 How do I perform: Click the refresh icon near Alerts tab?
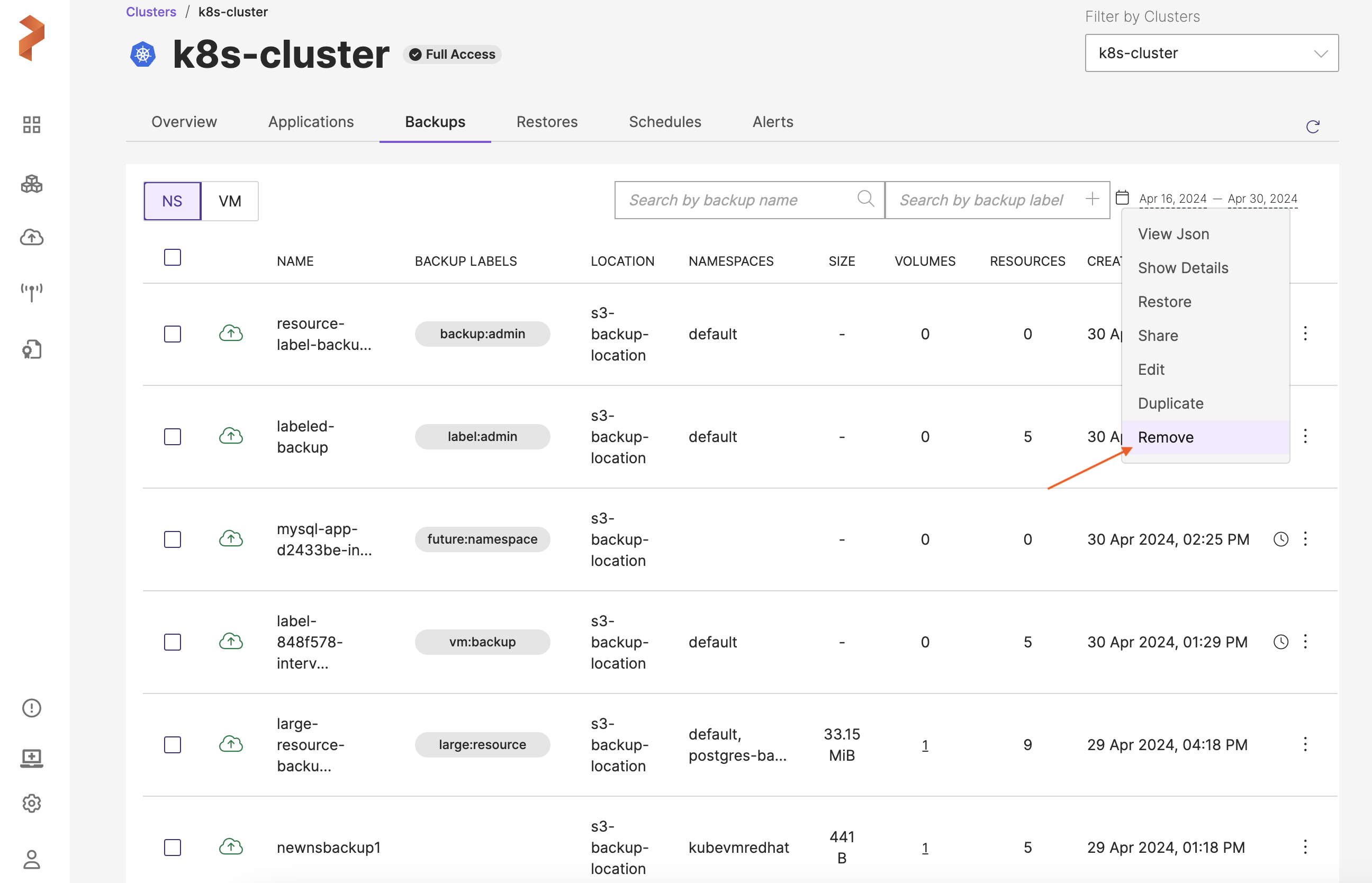[x=1312, y=126]
